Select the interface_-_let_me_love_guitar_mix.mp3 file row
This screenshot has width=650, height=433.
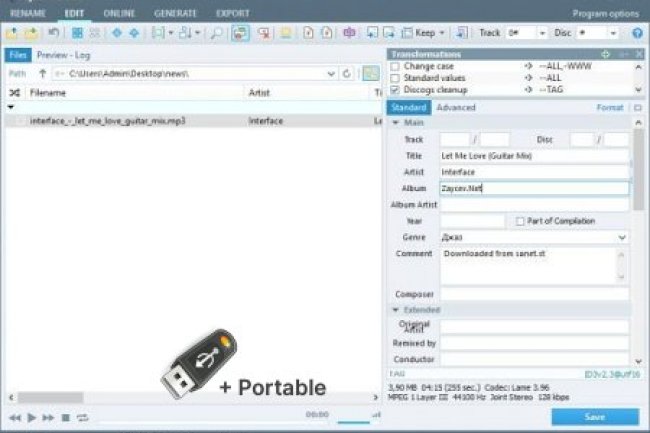click(193, 121)
